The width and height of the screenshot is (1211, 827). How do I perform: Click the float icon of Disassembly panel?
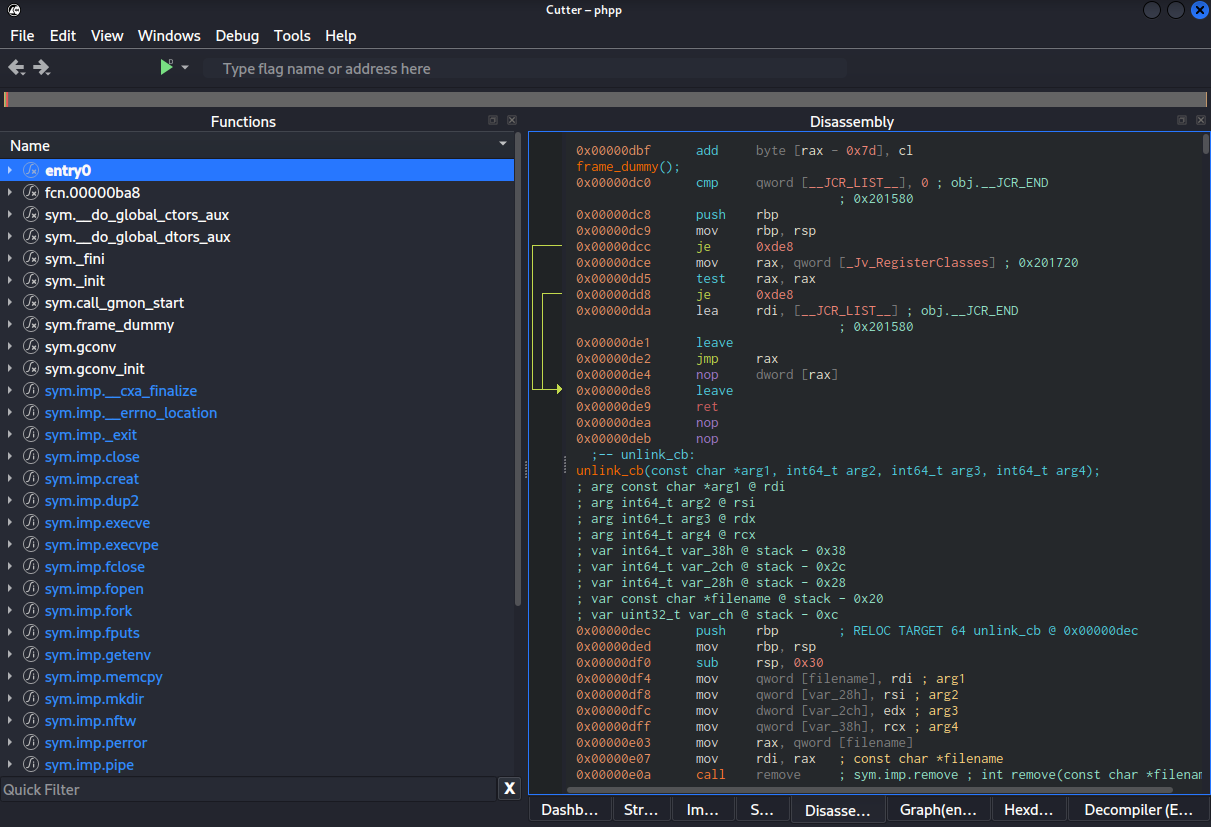point(1183,120)
